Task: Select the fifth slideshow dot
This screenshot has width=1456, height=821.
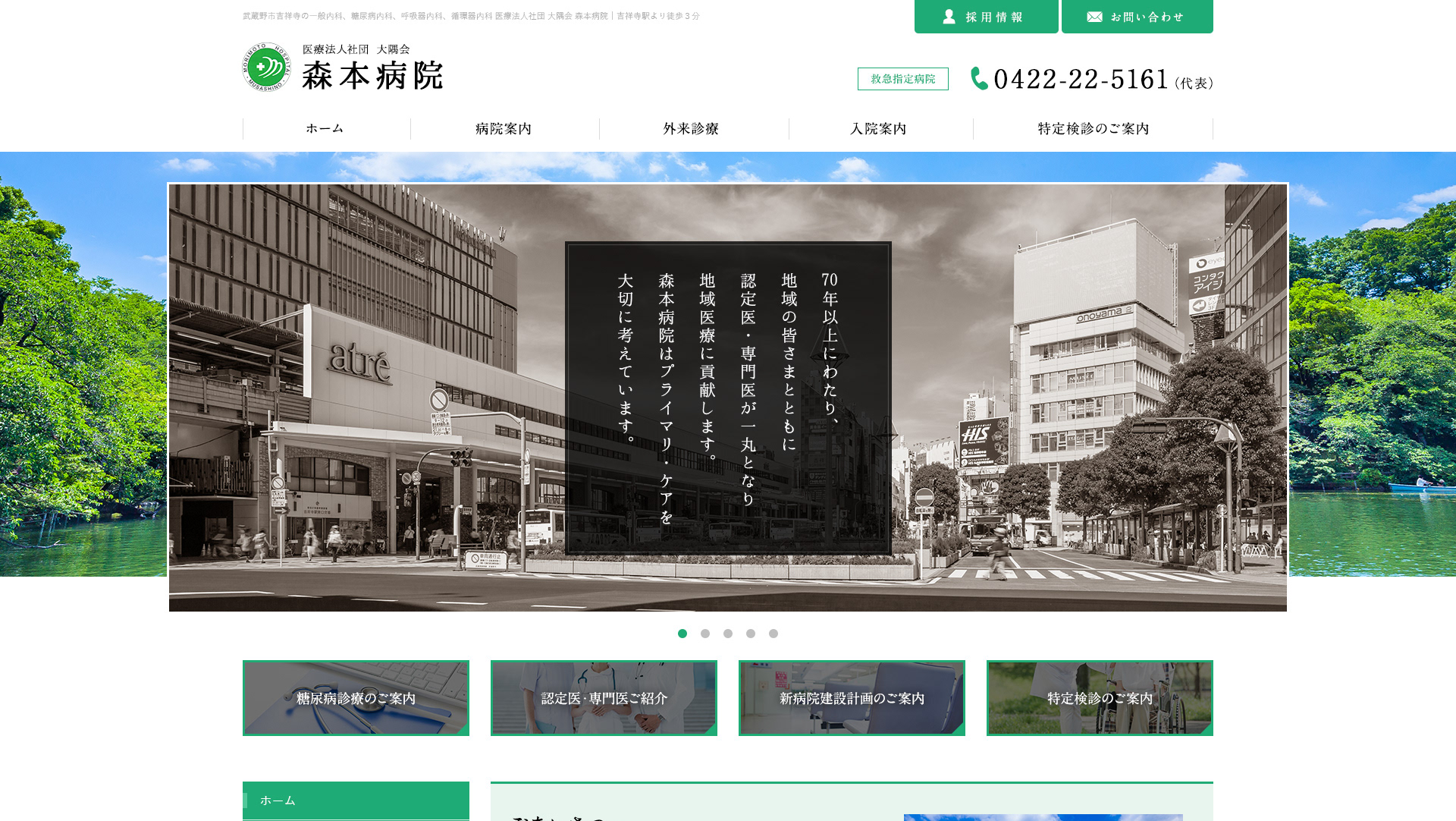Action: coord(773,634)
